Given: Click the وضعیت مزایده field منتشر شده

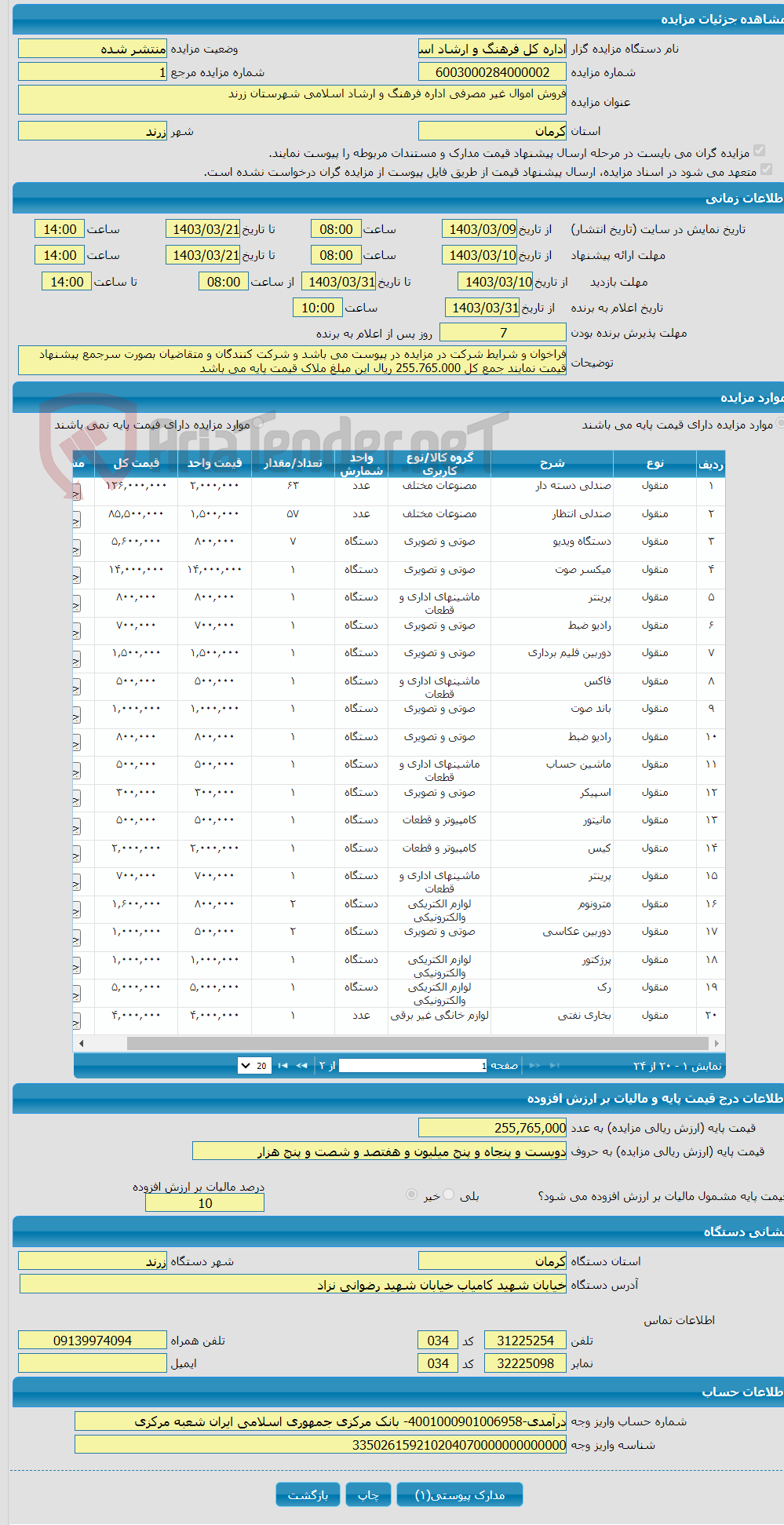Looking at the screenshot, I should click(x=93, y=49).
